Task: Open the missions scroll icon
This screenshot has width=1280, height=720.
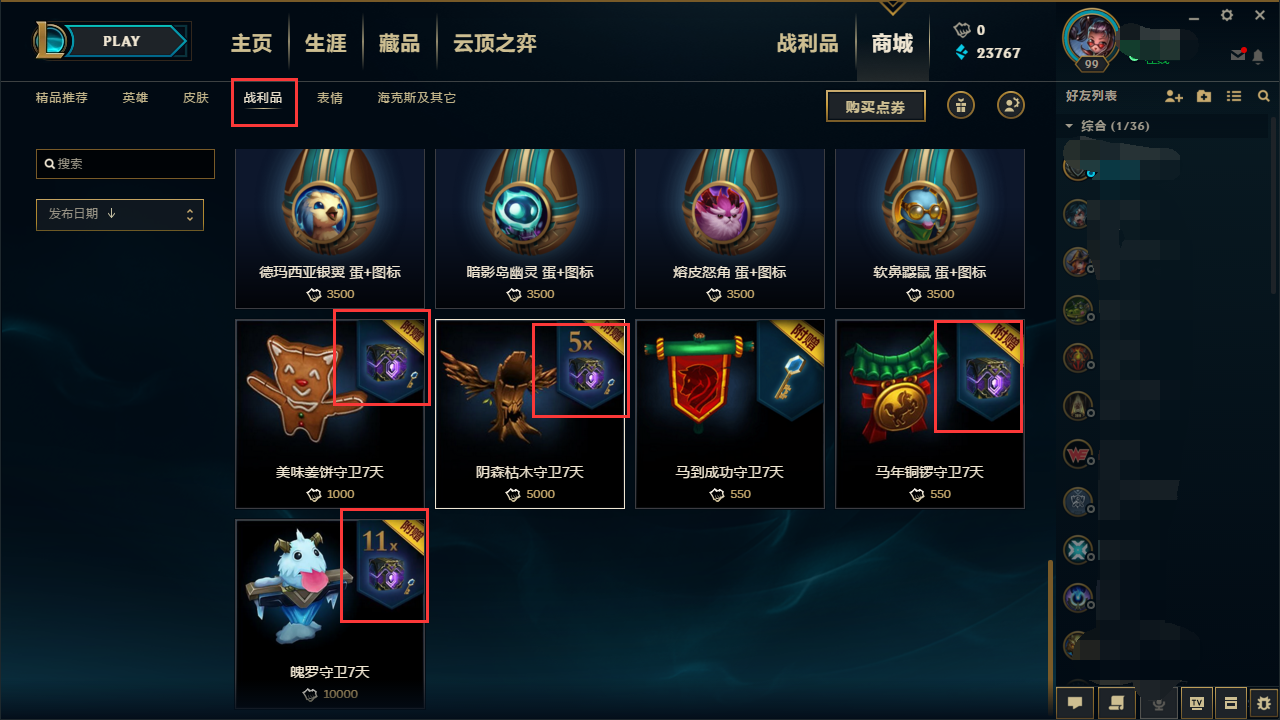Action: (x=1117, y=703)
